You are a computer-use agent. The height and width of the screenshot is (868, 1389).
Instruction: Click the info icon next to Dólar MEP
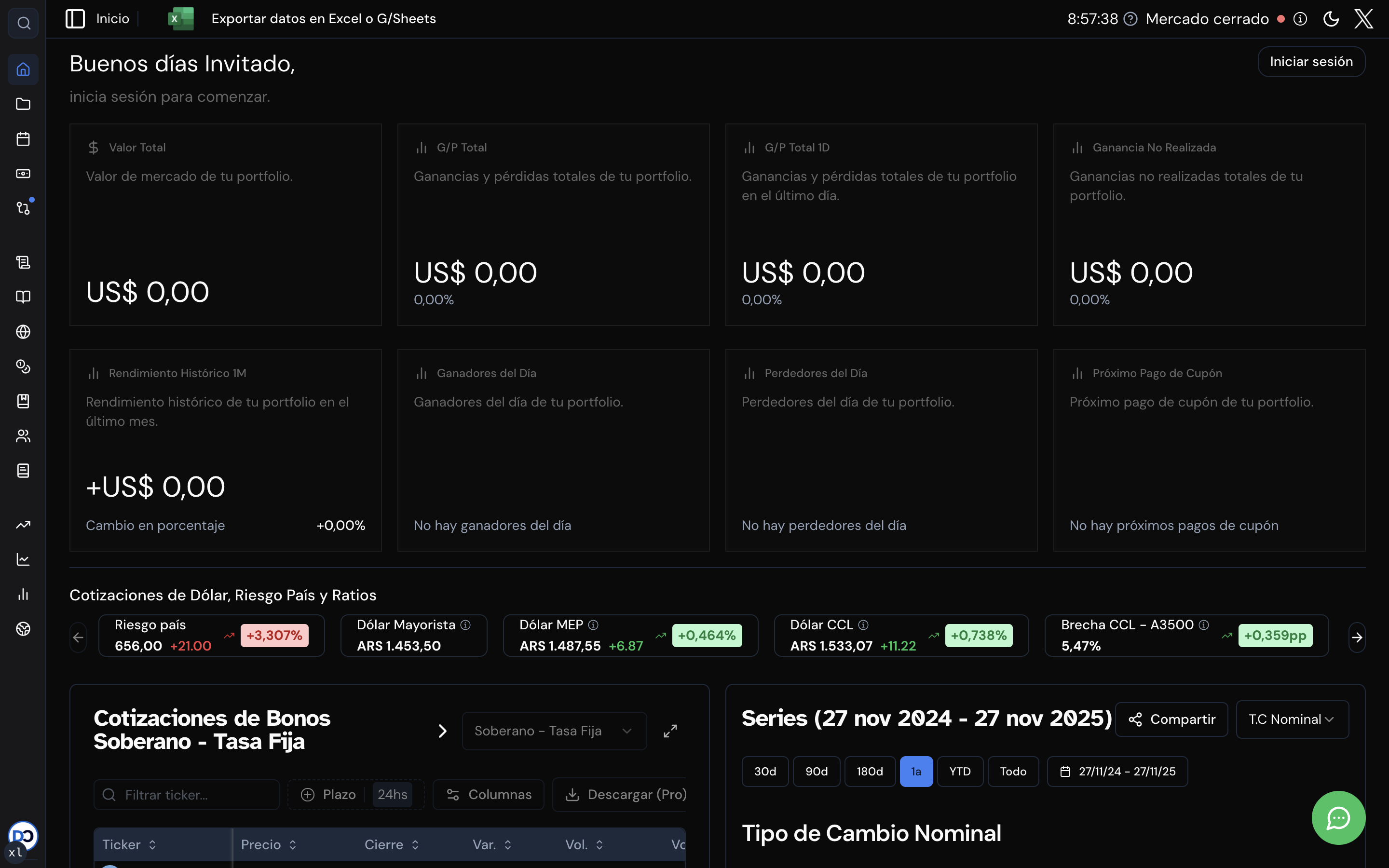point(595,624)
